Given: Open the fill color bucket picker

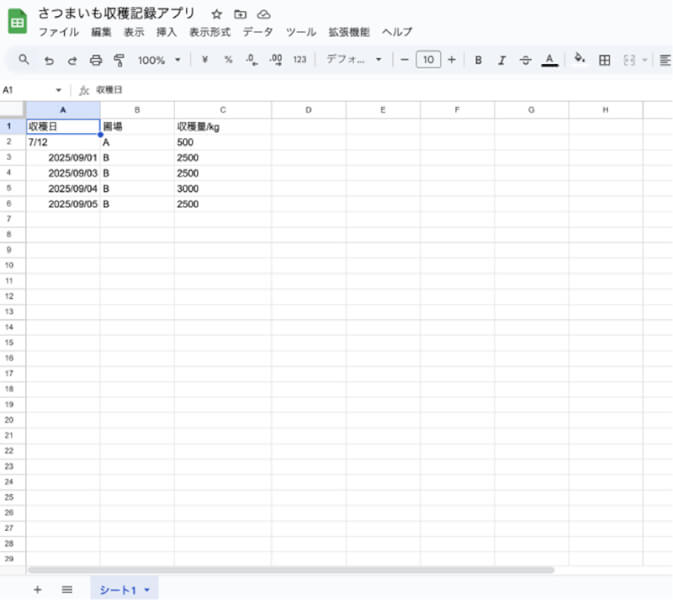Looking at the screenshot, I should tap(578, 60).
